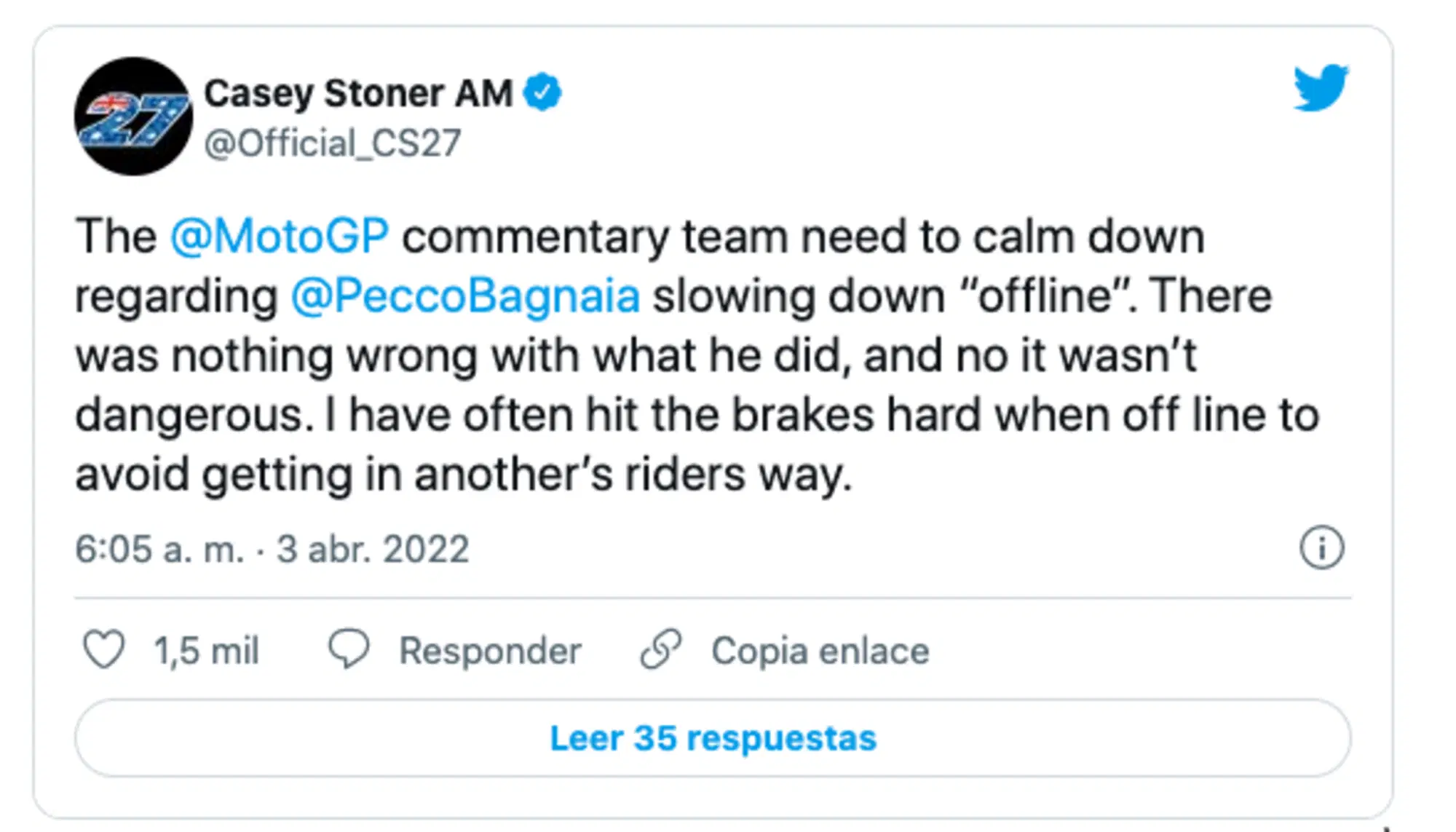
Task: Follow the @MotoGP mention link
Action: point(280,237)
